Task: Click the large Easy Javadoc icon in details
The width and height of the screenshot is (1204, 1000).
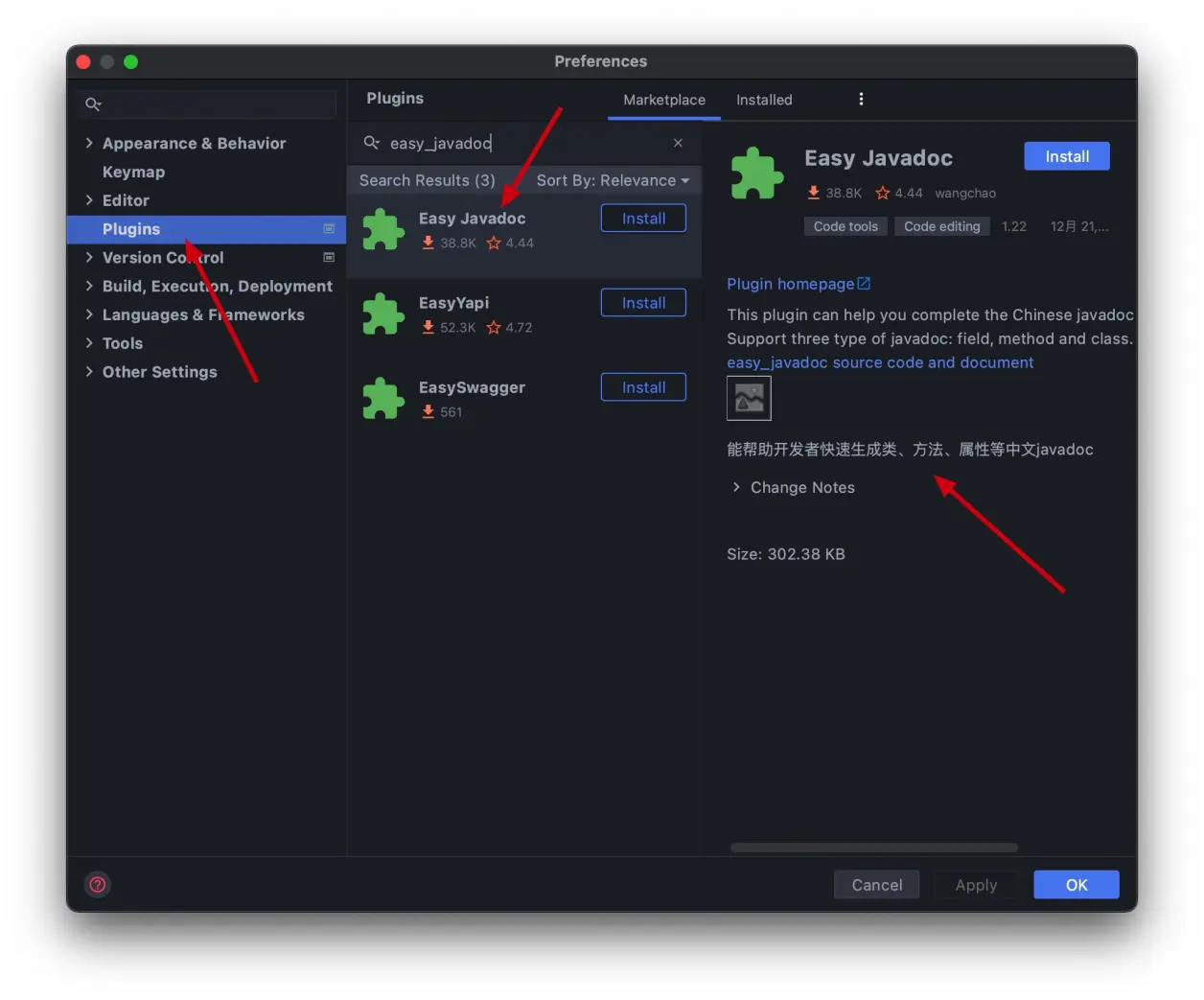Action: [757, 174]
